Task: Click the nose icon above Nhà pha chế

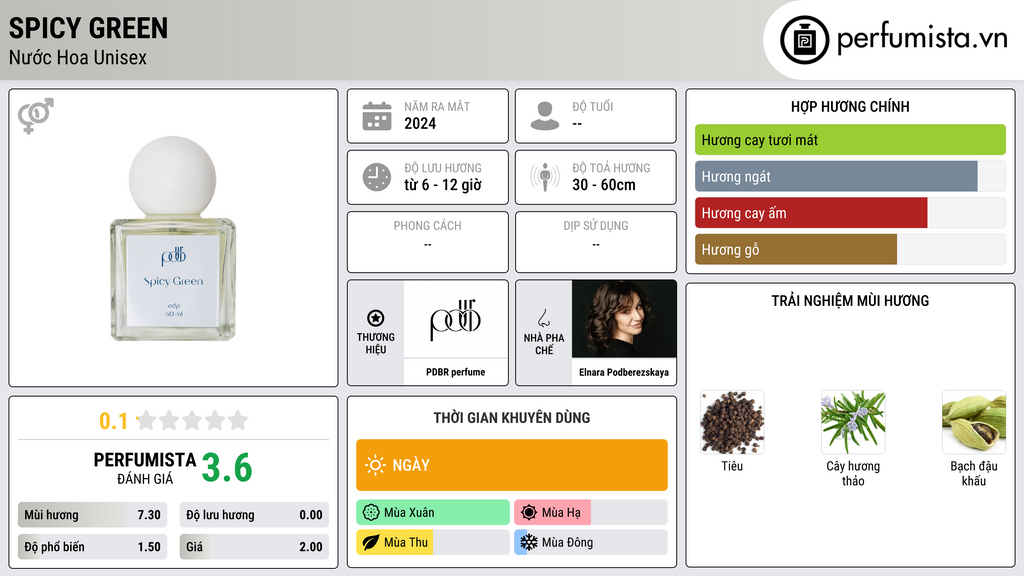Action: click(x=543, y=318)
